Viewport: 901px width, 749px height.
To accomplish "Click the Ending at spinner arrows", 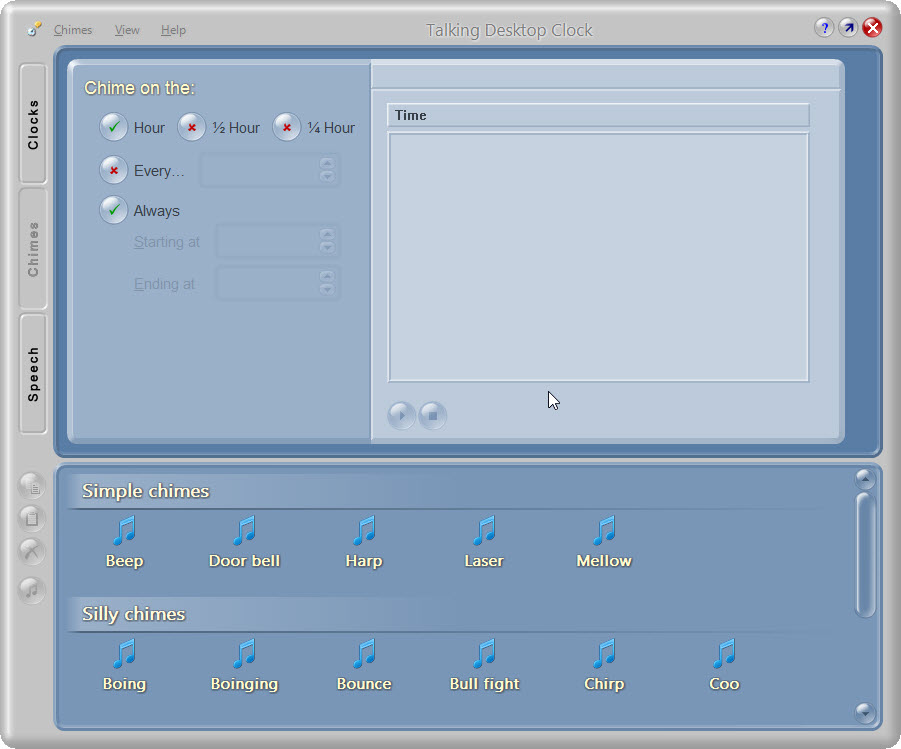I will point(327,283).
